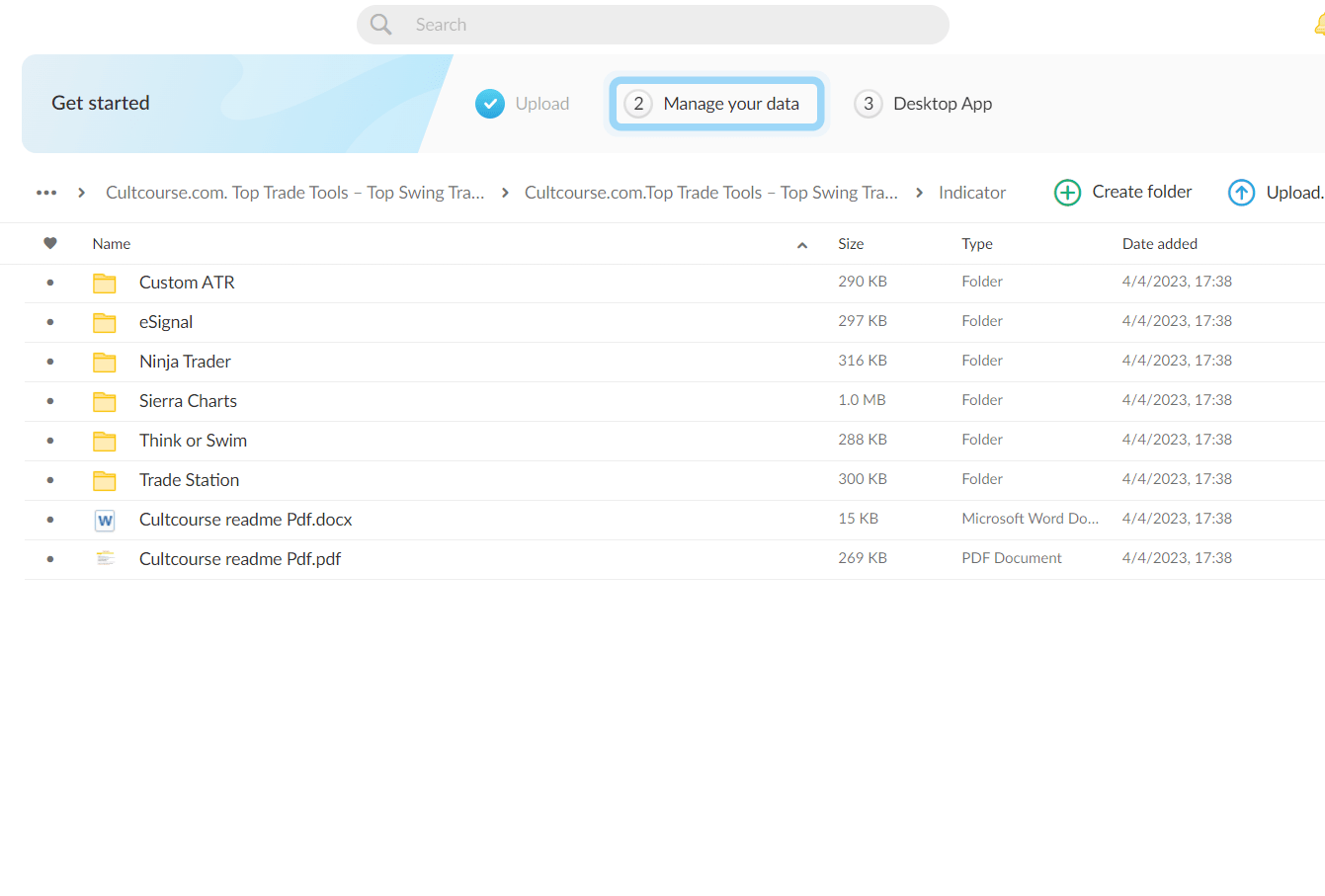The height and width of the screenshot is (896, 1325).
Task: Focus the Search input field
Action: 653,25
